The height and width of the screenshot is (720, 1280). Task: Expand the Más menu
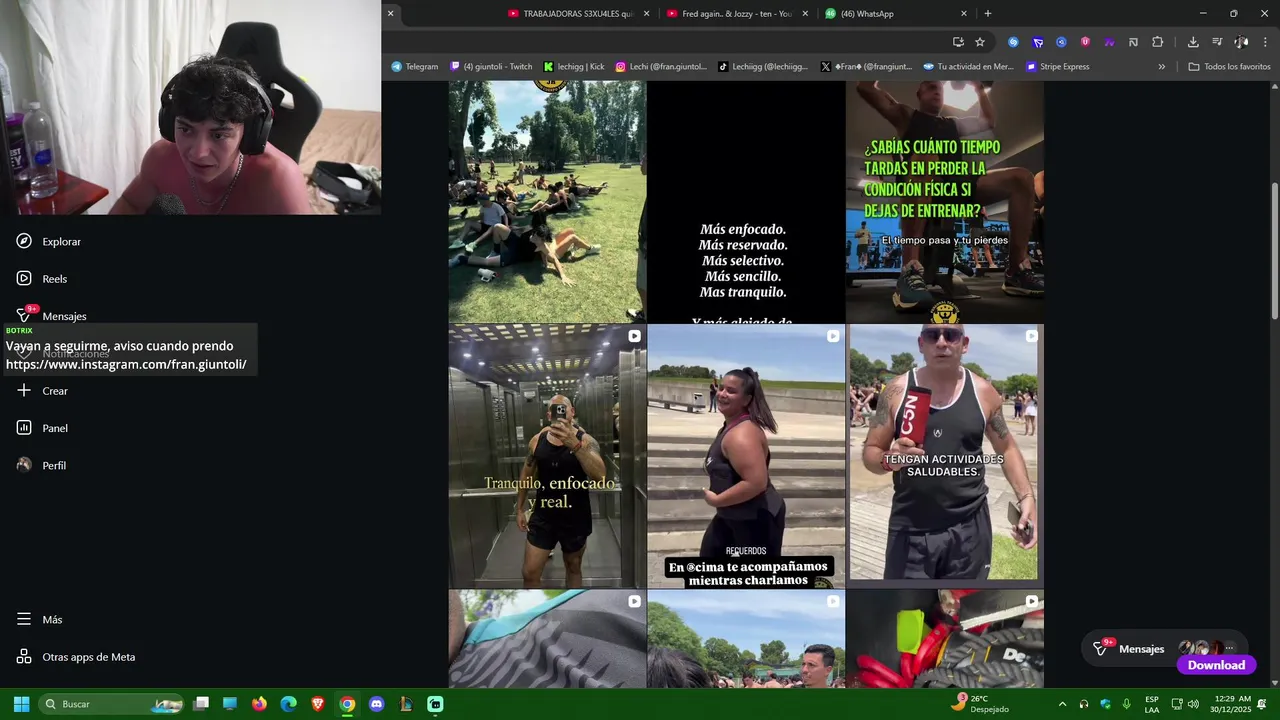click(39, 620)
